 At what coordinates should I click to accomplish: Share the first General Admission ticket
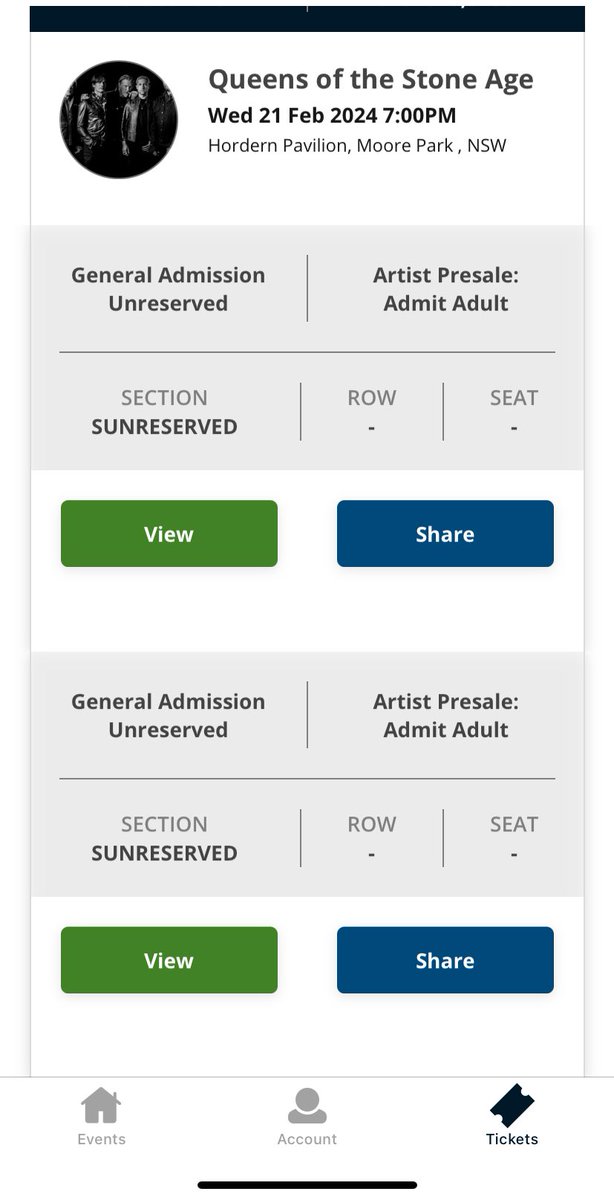[445, 534]
